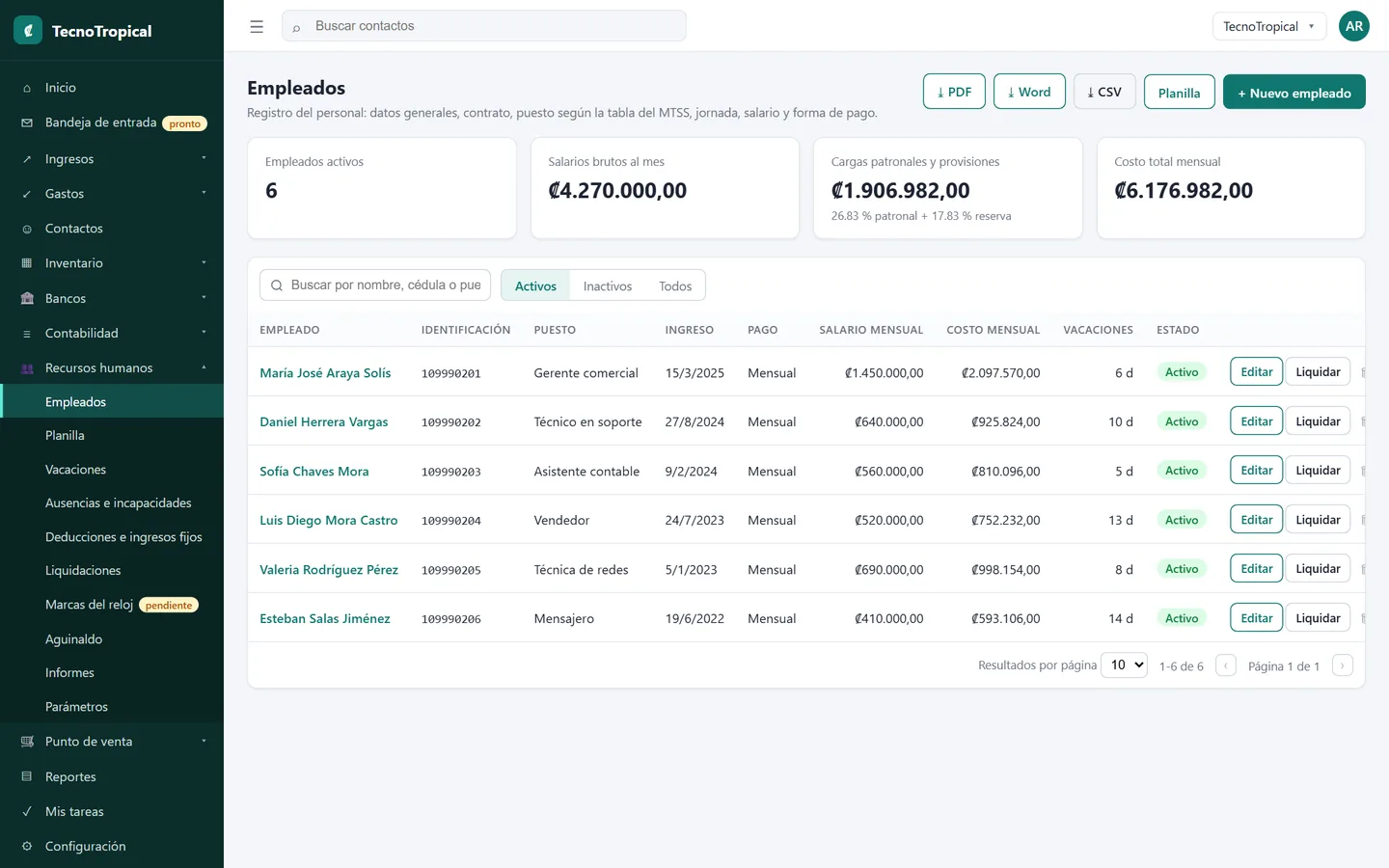Click the Mis tareas checkmark icon
Viewport: 1389px width, 868px height.
tap(27, 811)
